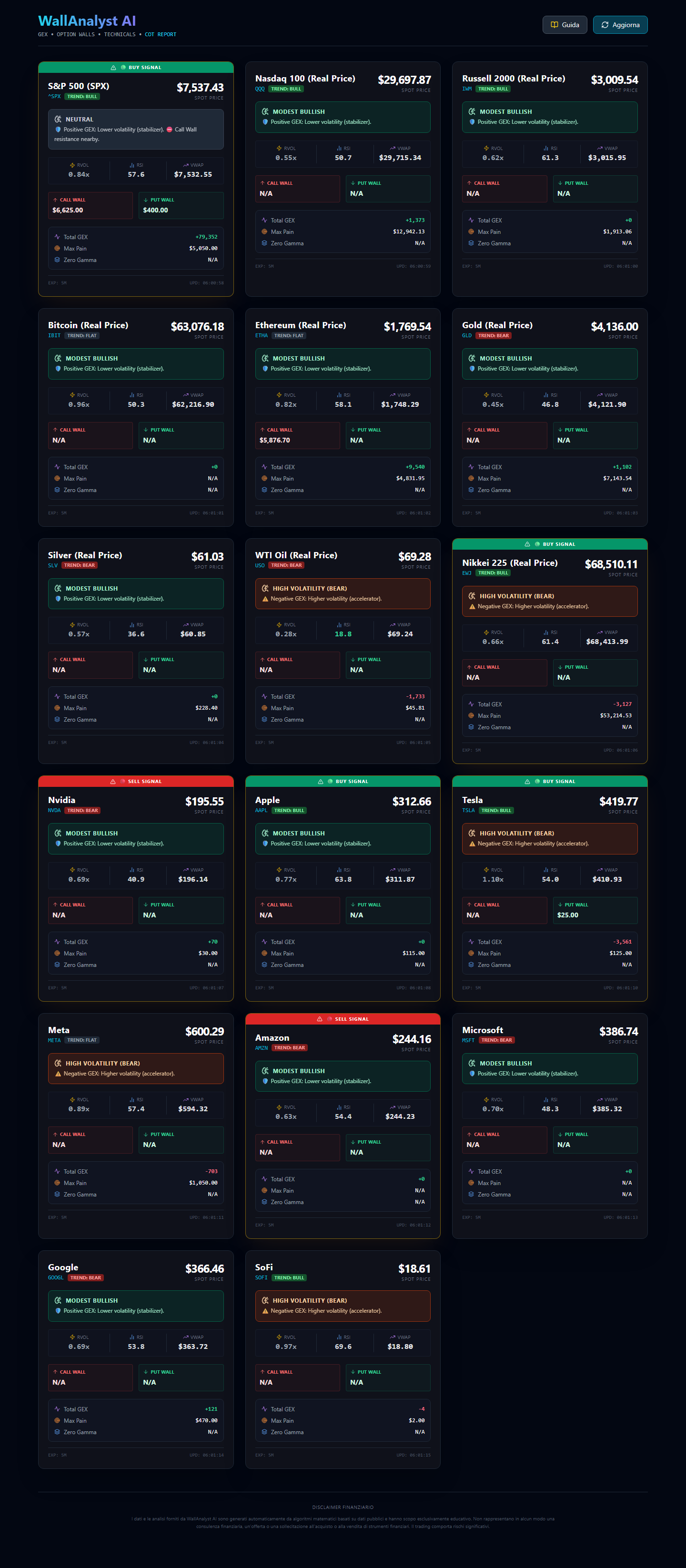The height and width of the screenshot is (1568, 686).
Task: Click the Apple Modest Bullish analysis icon
Action: coord(265,834)
